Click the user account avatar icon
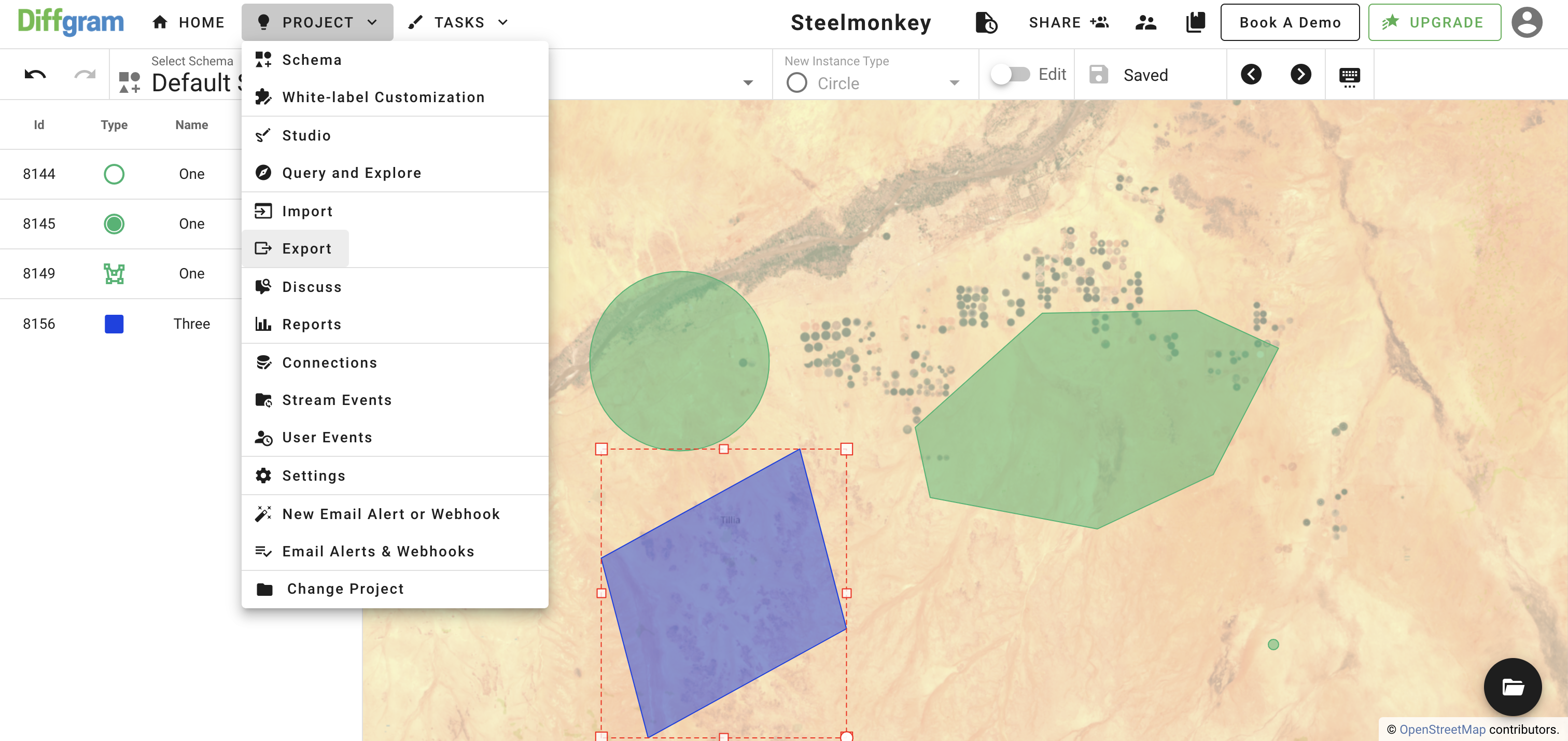This screenshot has width=1568, height=741. point(1527,22)
